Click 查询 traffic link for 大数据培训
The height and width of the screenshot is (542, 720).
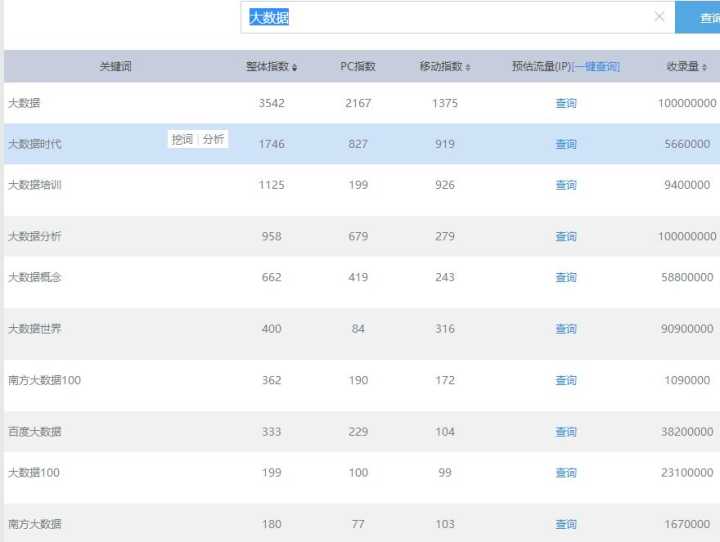(566, 185)
